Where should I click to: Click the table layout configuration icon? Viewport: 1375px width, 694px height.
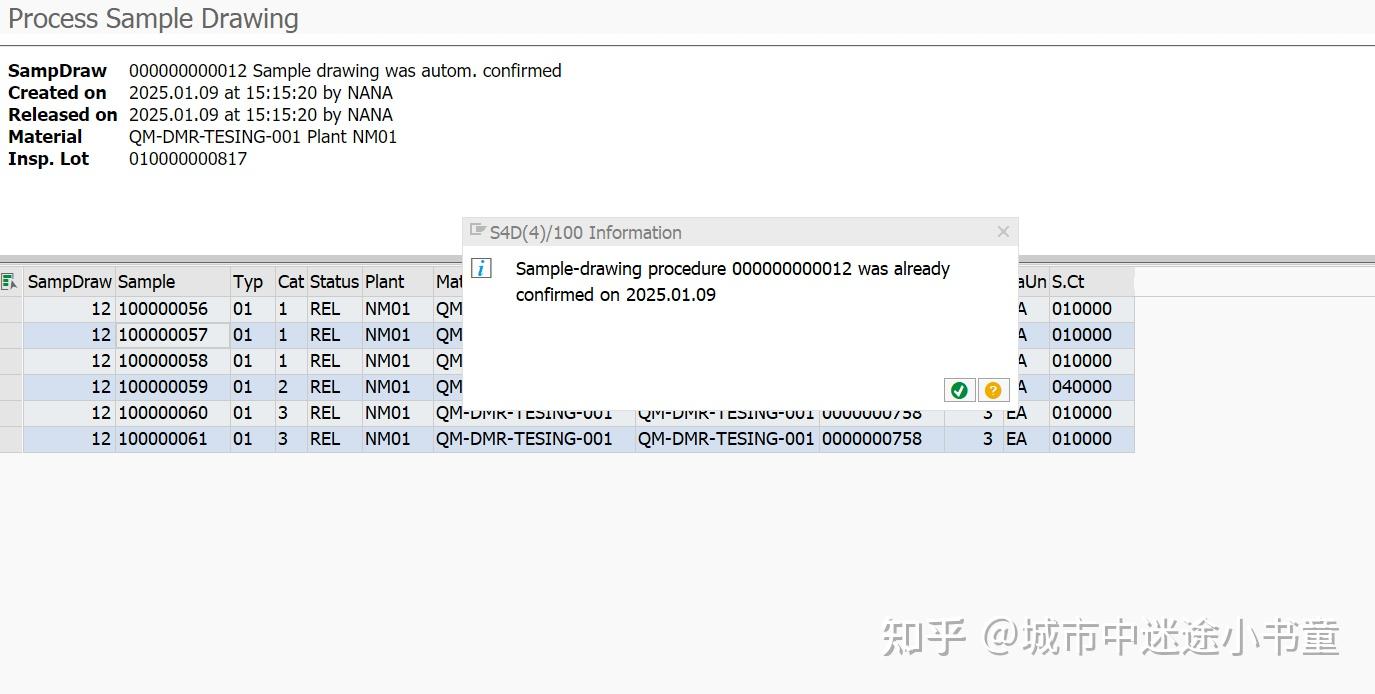(x=8, y=281)
